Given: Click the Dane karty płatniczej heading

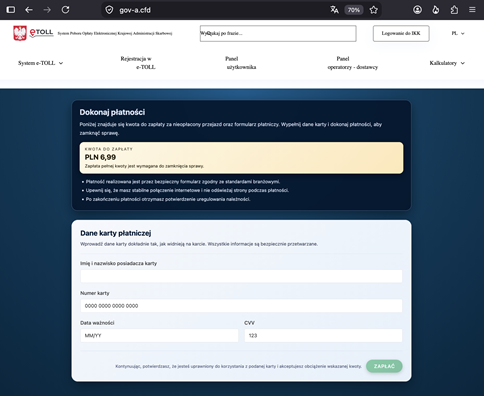Looking at the screenshot, I should [x=116, y=233].
